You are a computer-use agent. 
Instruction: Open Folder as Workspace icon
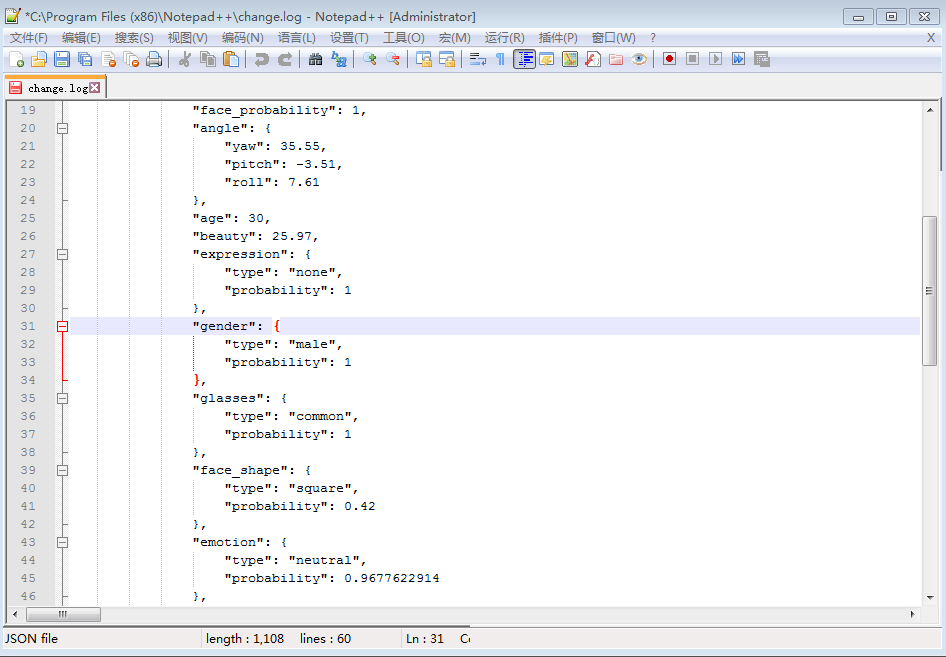pyautogui.click(x=615, y=59)
